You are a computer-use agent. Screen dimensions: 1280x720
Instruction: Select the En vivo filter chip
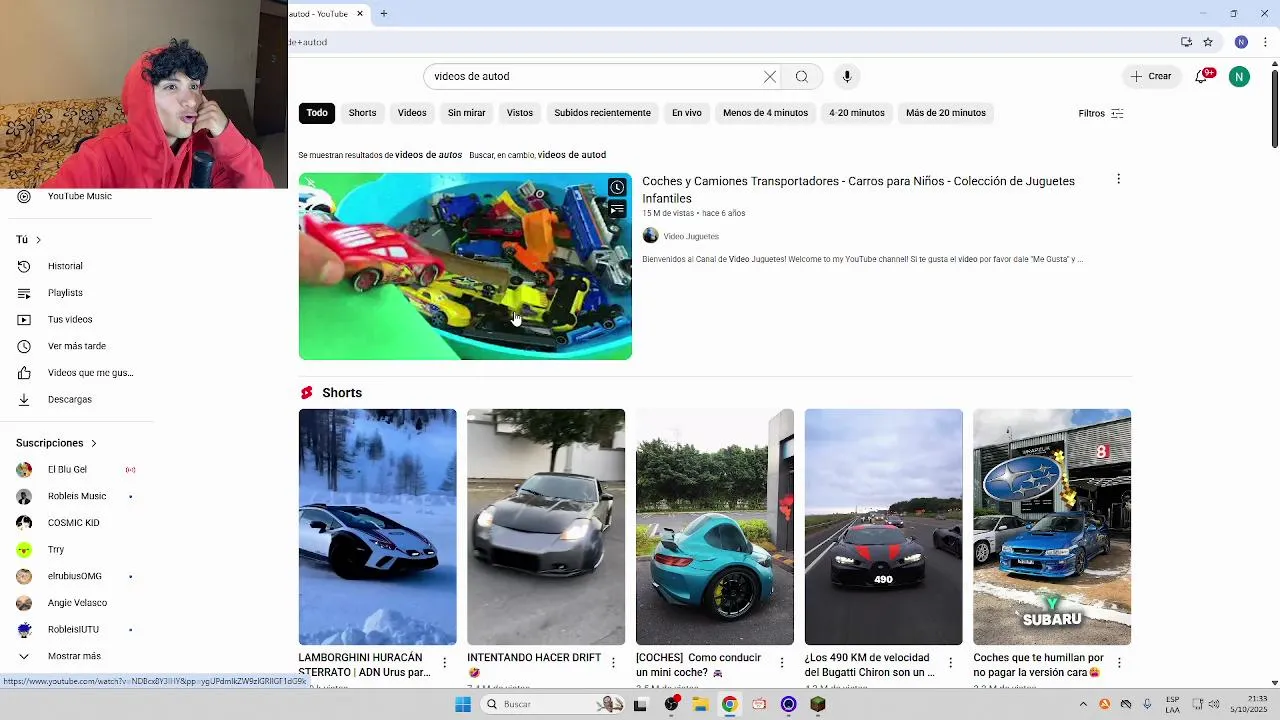click(x=686, y=113)
